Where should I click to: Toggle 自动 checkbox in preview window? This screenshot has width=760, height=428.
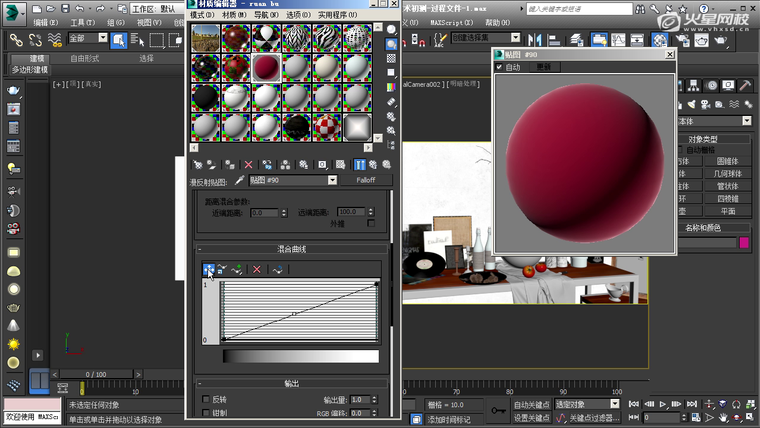point(499,67)
